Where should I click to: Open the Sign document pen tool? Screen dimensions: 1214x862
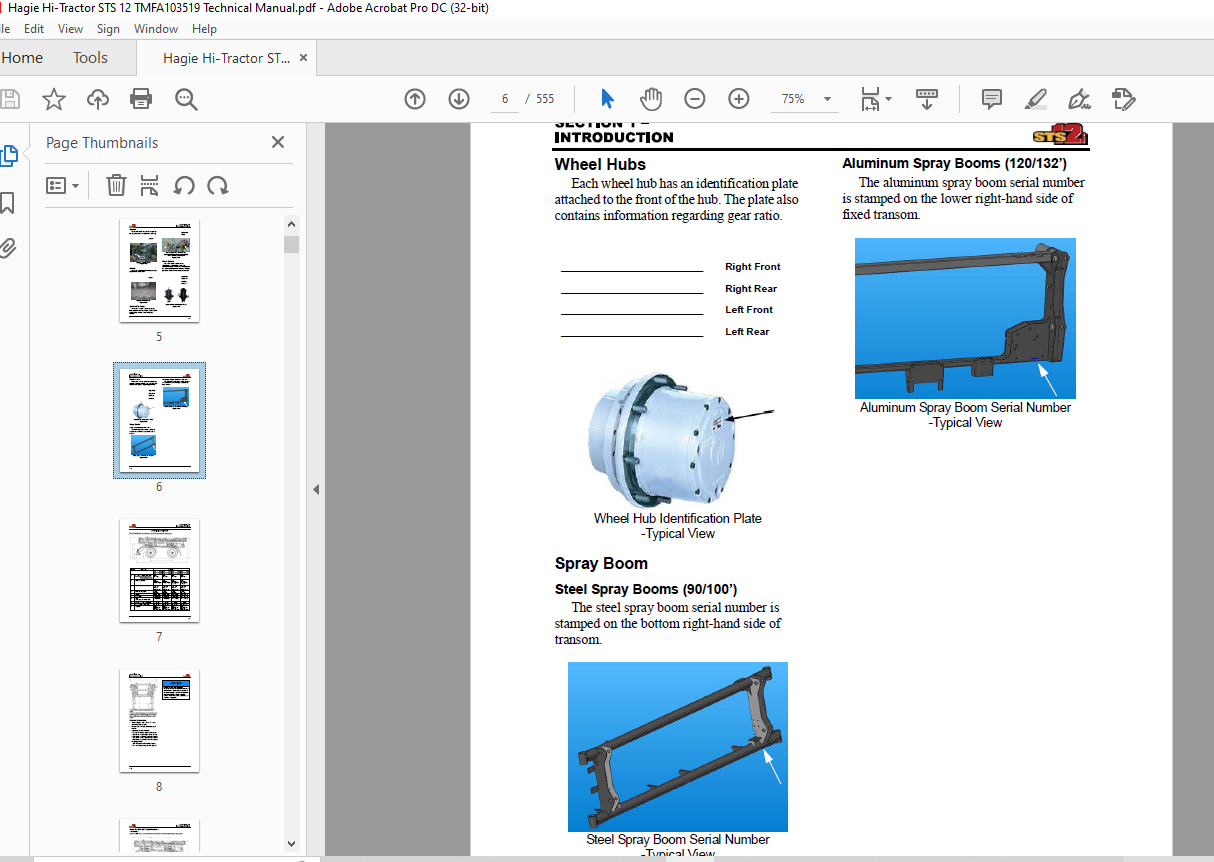[1079, 99]
